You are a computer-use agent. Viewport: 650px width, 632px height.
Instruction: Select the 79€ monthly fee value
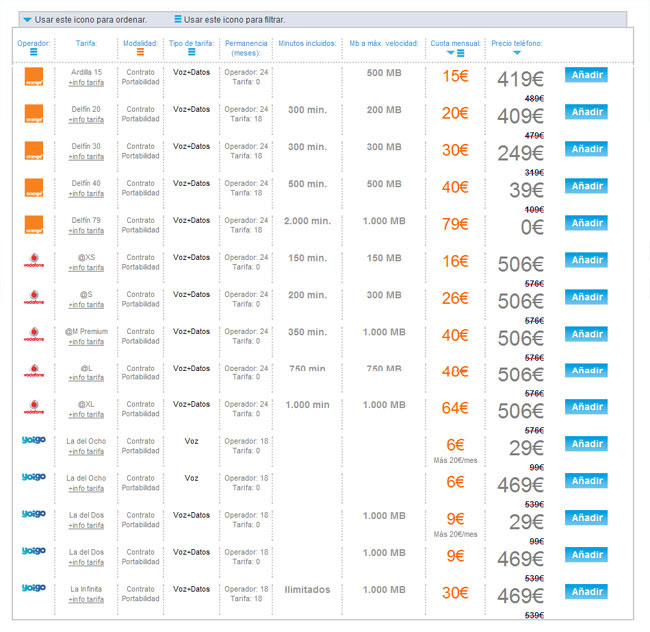coord(455,224)
